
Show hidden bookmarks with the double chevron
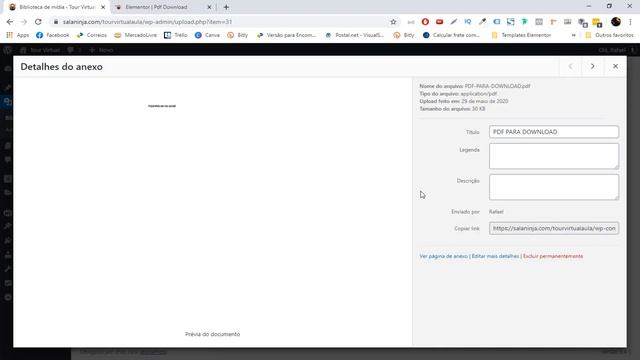click(573, 35)
